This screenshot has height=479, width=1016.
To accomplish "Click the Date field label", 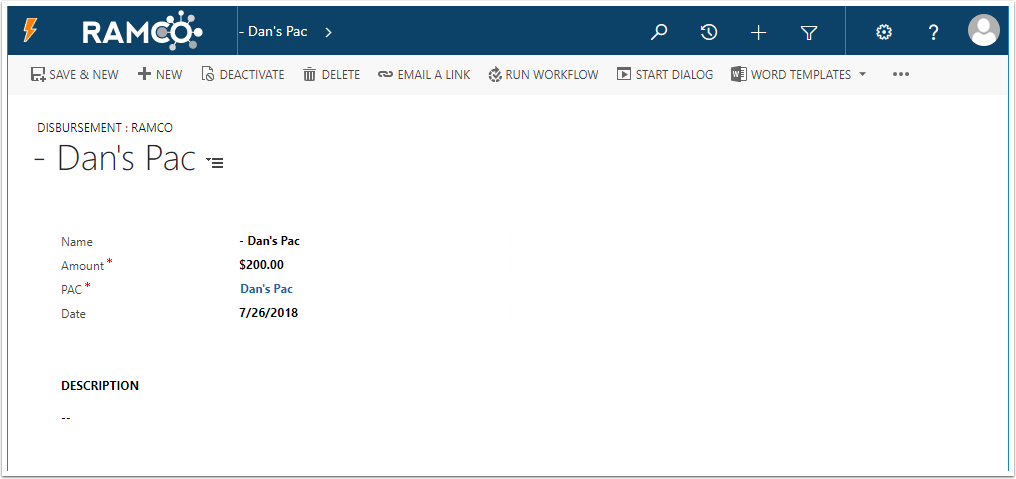I will (x=73, y=314).
